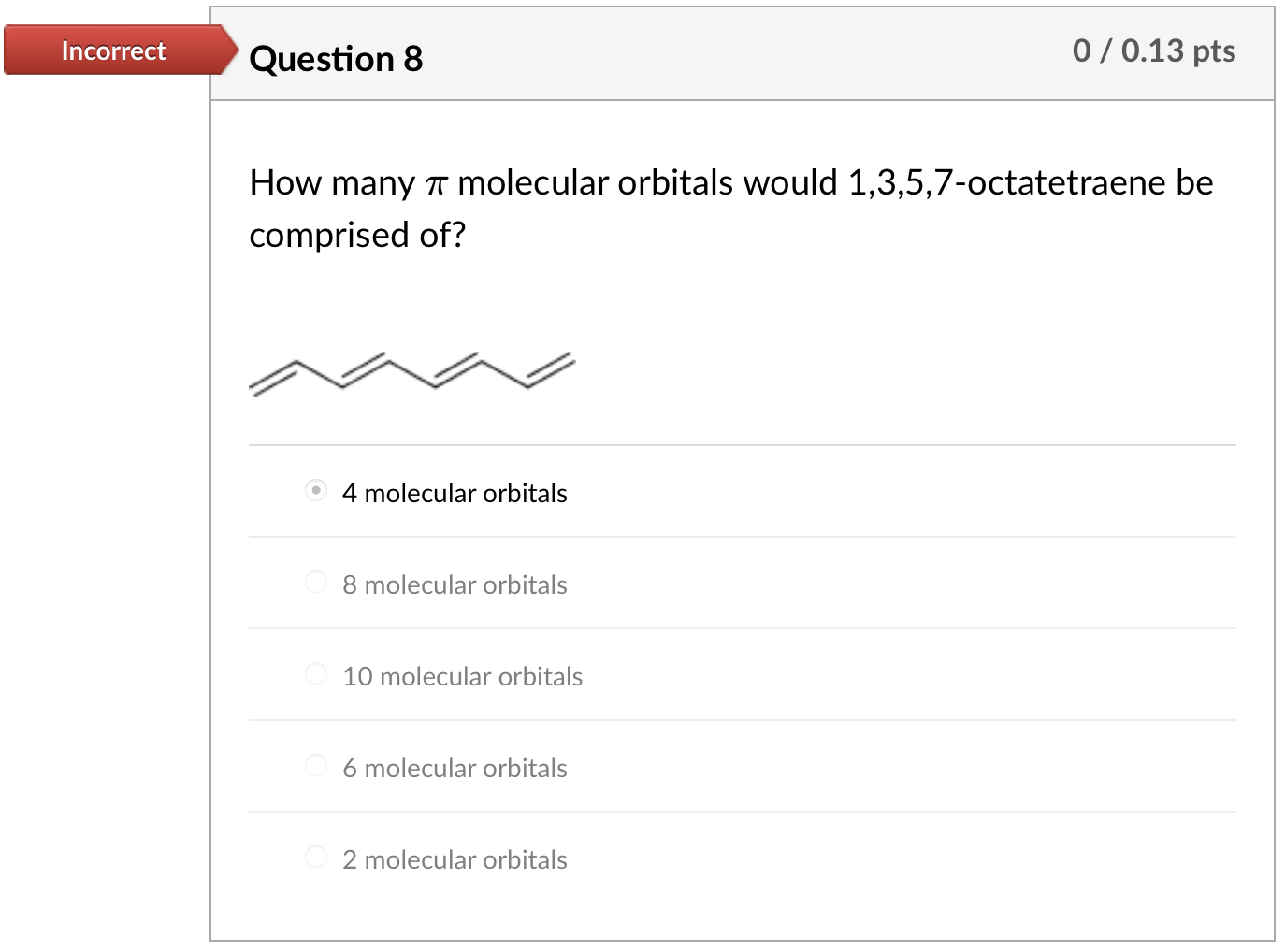
Task: Click the selected "4 molecular orbitals" radio button
Action: click(316, 489)
